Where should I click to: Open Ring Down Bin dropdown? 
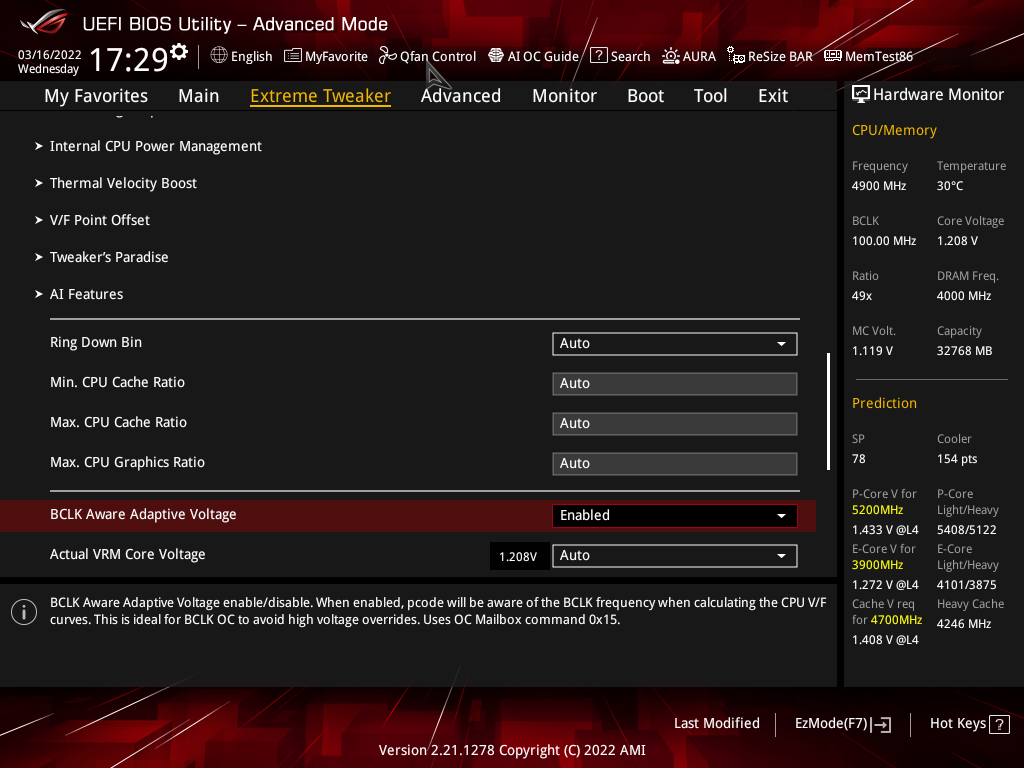(x=675, y=344)
